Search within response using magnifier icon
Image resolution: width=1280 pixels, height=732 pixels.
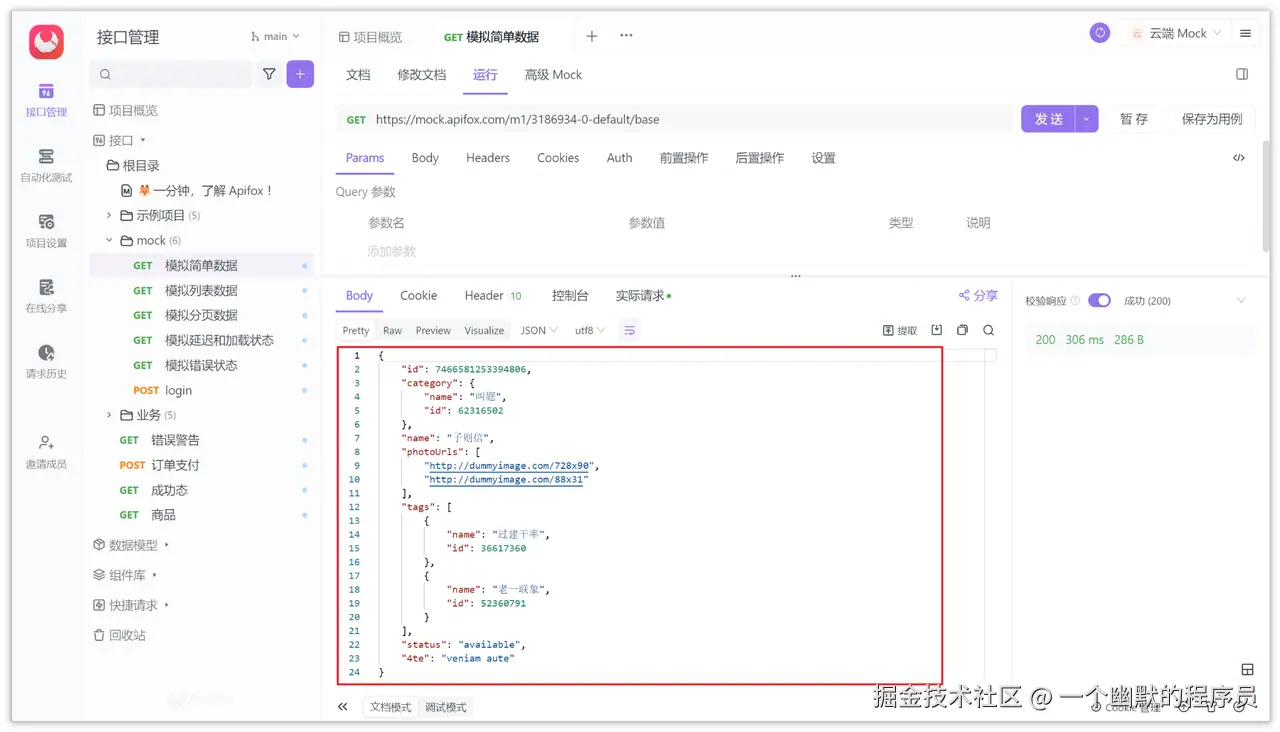(x=988, y=329)
